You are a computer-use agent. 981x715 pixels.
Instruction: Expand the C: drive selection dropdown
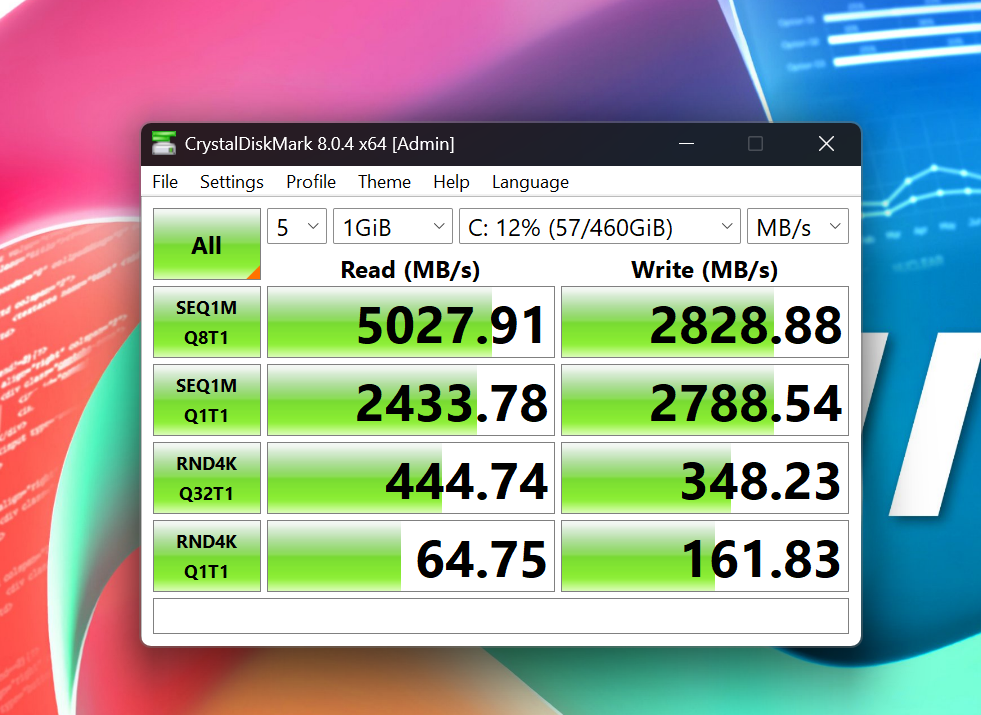pyautogui.click(x=600, y=226)
